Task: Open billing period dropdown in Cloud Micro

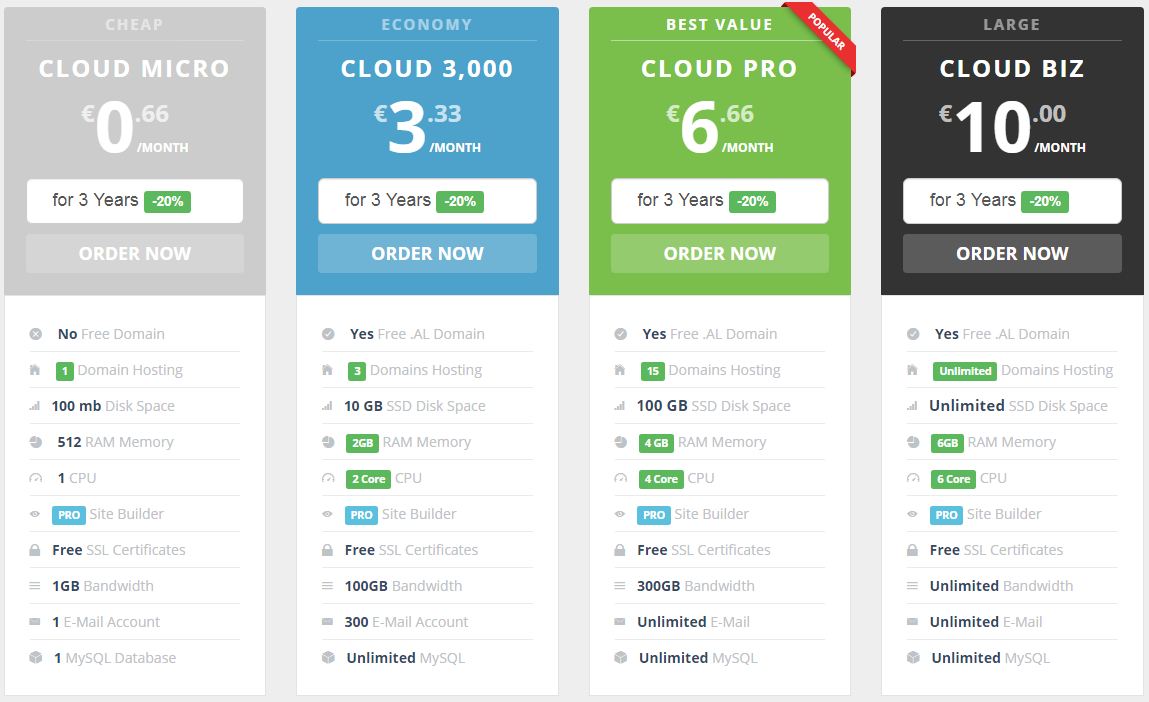Action: (x=135, y=201)
